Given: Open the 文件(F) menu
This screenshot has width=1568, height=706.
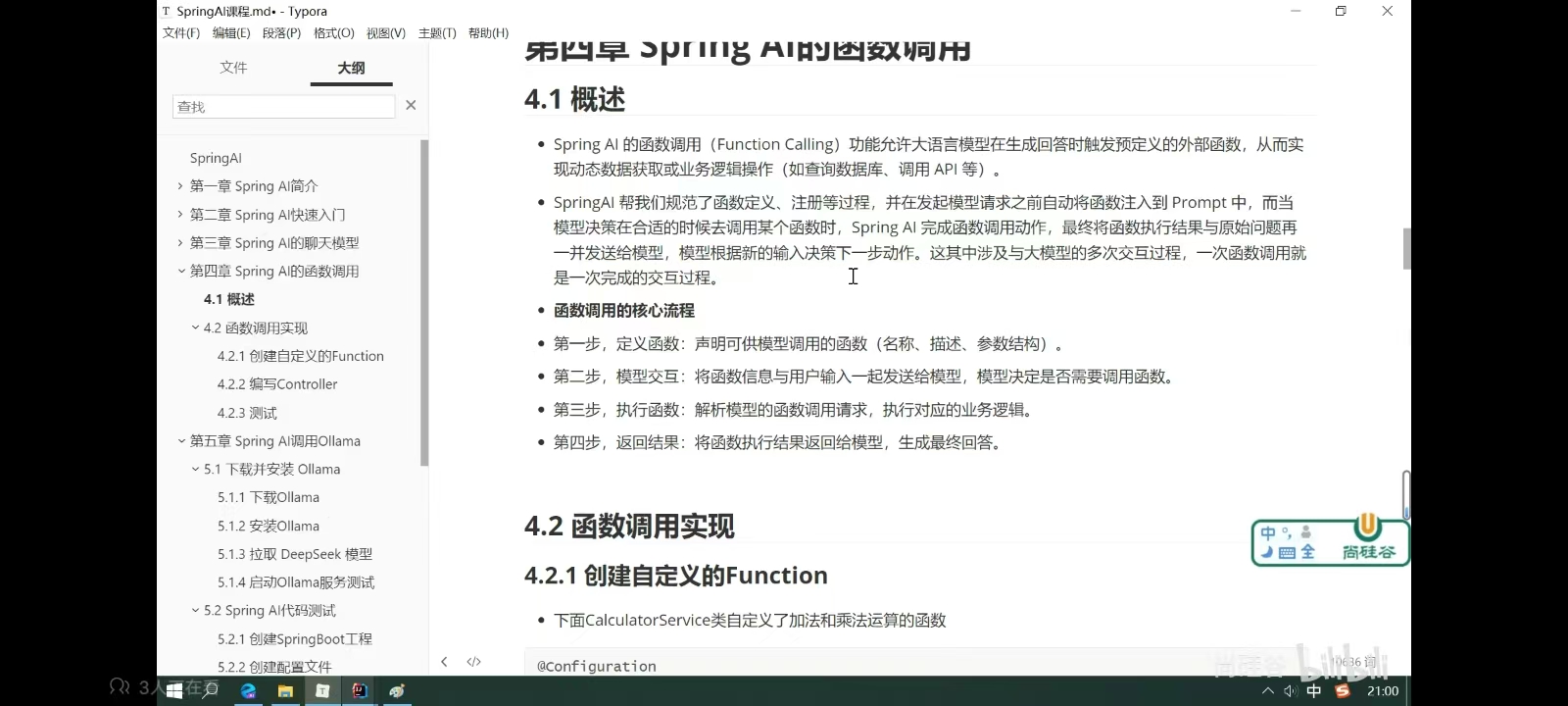Looking at the screenshot, I should pyautogui.click(x=181, y=32).
